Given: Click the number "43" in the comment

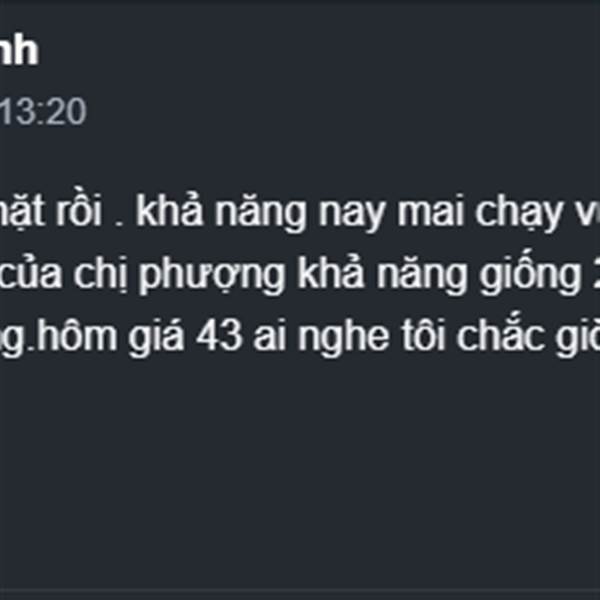Looking at the screenshot, I should pos(219,336).
